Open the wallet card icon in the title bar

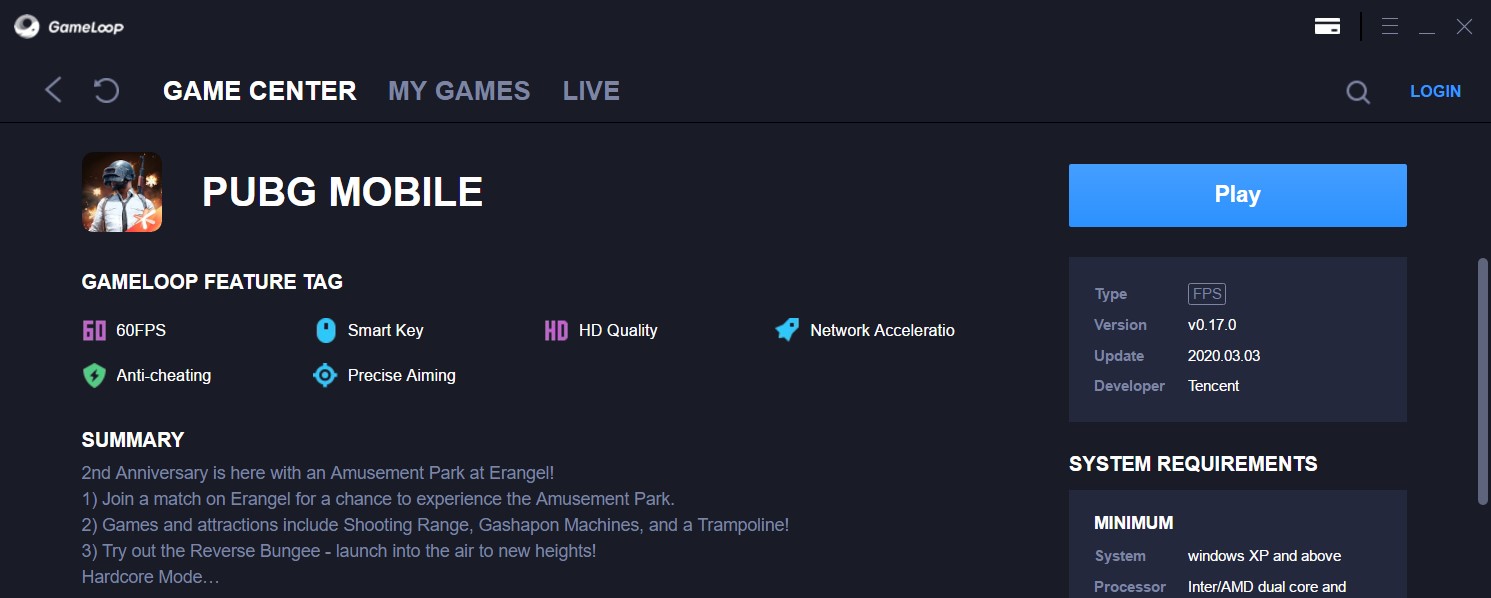coord(1327,26)
